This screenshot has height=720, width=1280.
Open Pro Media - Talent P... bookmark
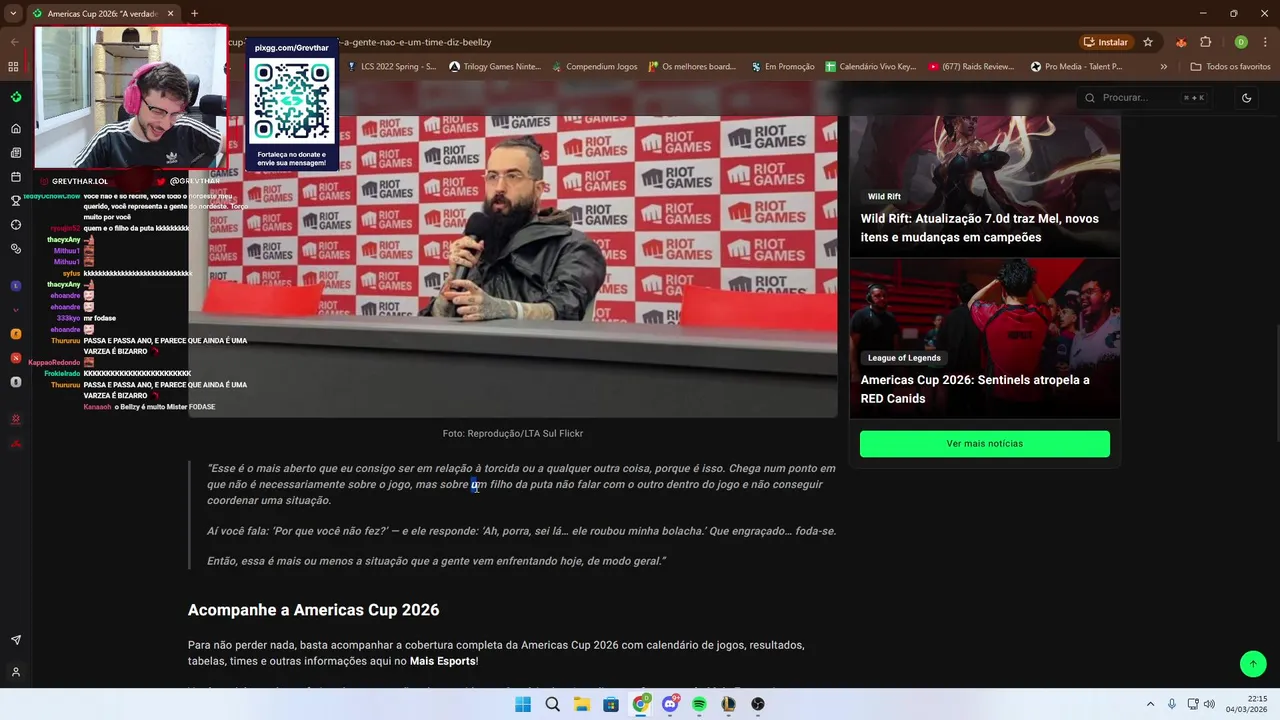point(1076,67)
